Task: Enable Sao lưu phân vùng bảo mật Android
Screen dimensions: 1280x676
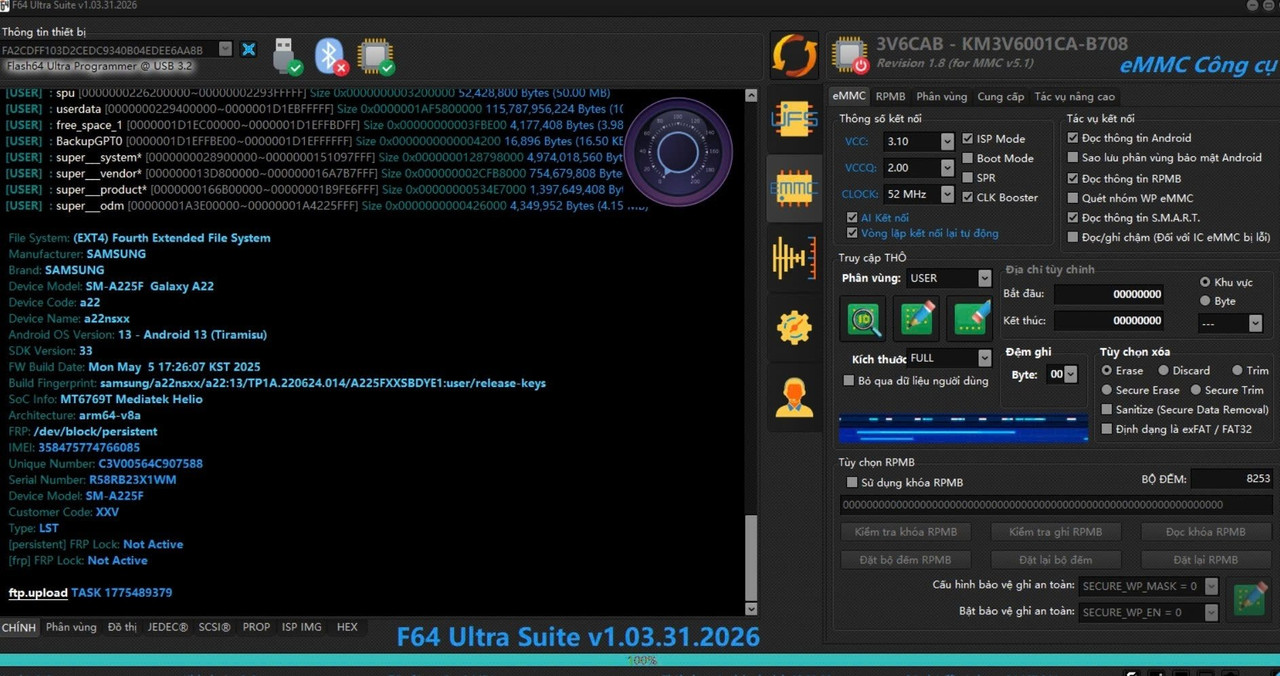Action: pyautogui.click(x=1073, y=157)
